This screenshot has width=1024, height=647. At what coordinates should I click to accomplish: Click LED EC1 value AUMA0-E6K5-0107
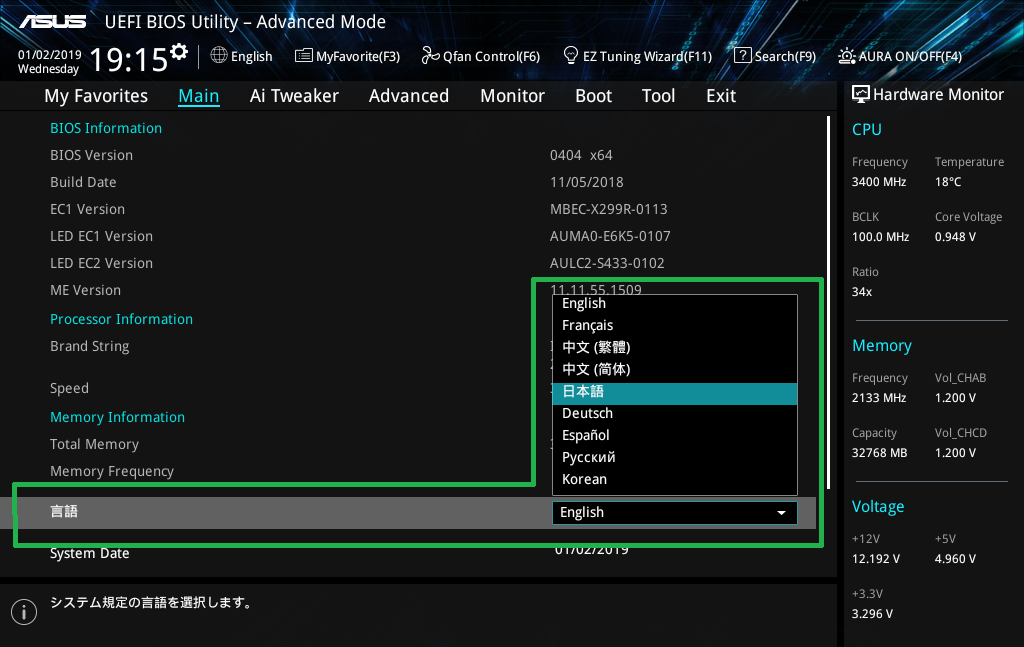[x=610, y=236]
